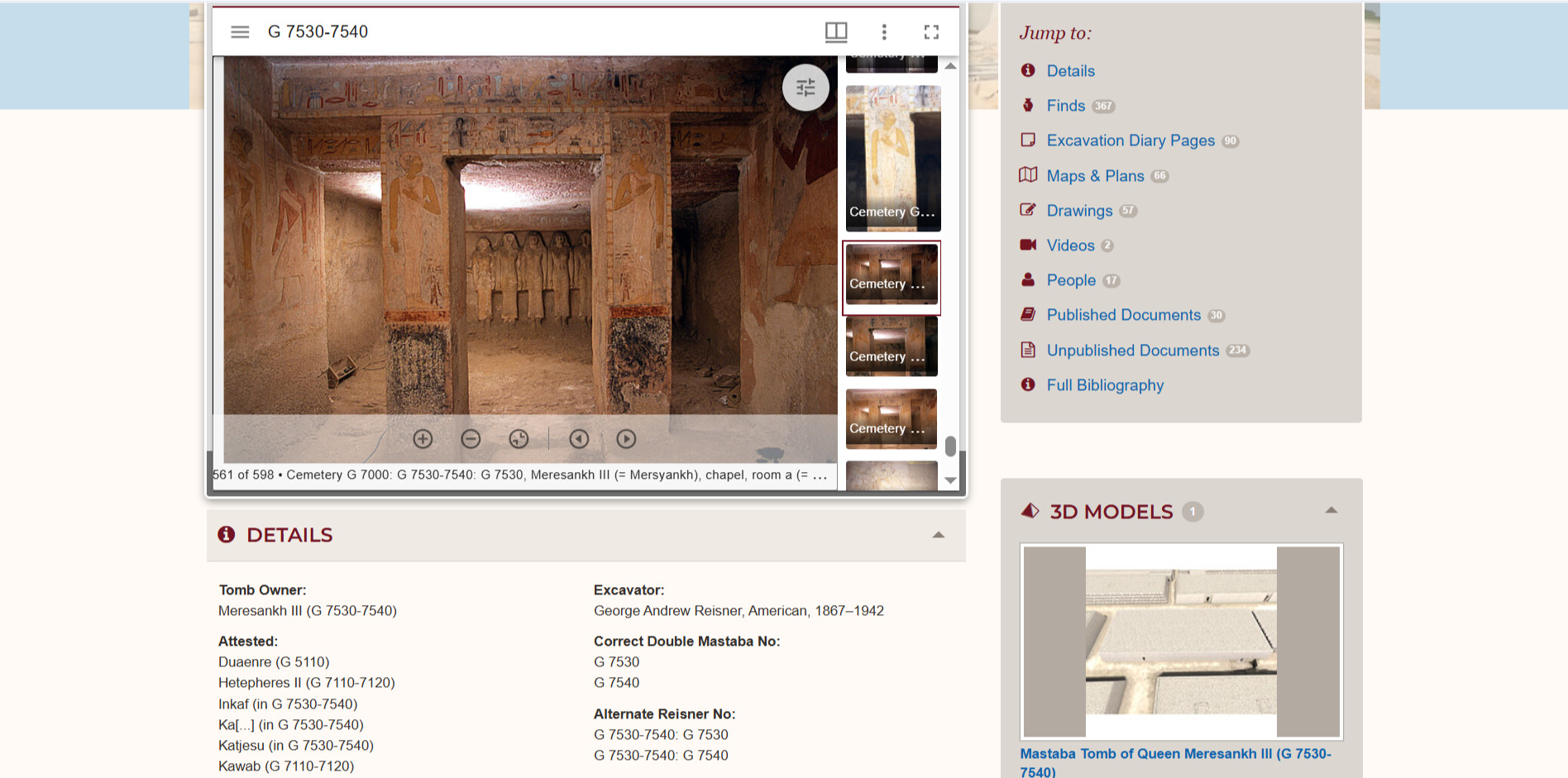Click 'Ka[...] (in G 7530-7540)' attested entry

tap(291, 725)
